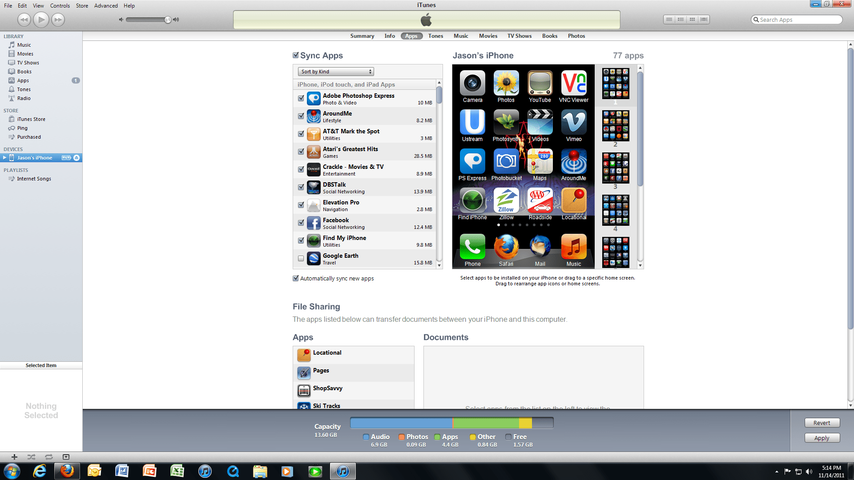Select the Maps app icon
Viewport: 854px width, 480px height.
pos(540,161)
